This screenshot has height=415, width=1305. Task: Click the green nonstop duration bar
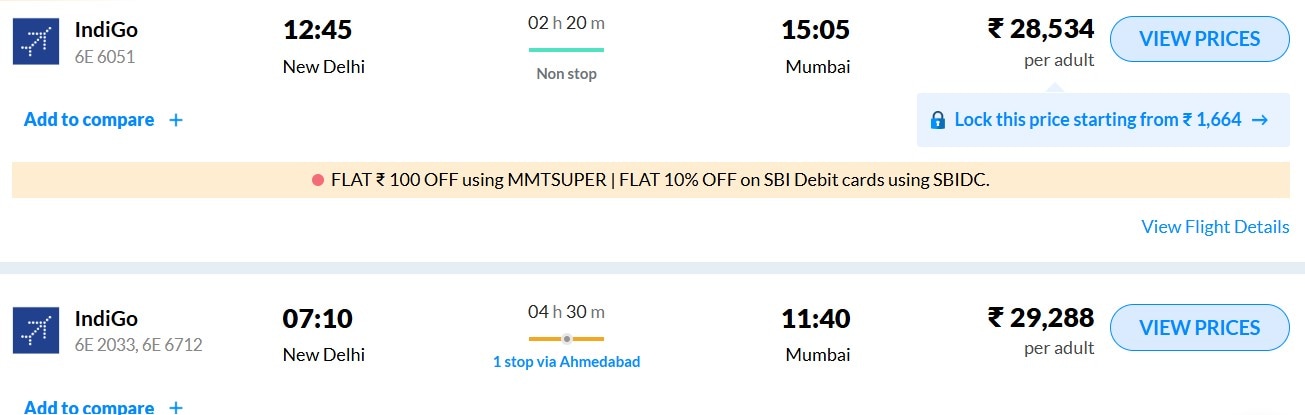click(x=566, y=50)
